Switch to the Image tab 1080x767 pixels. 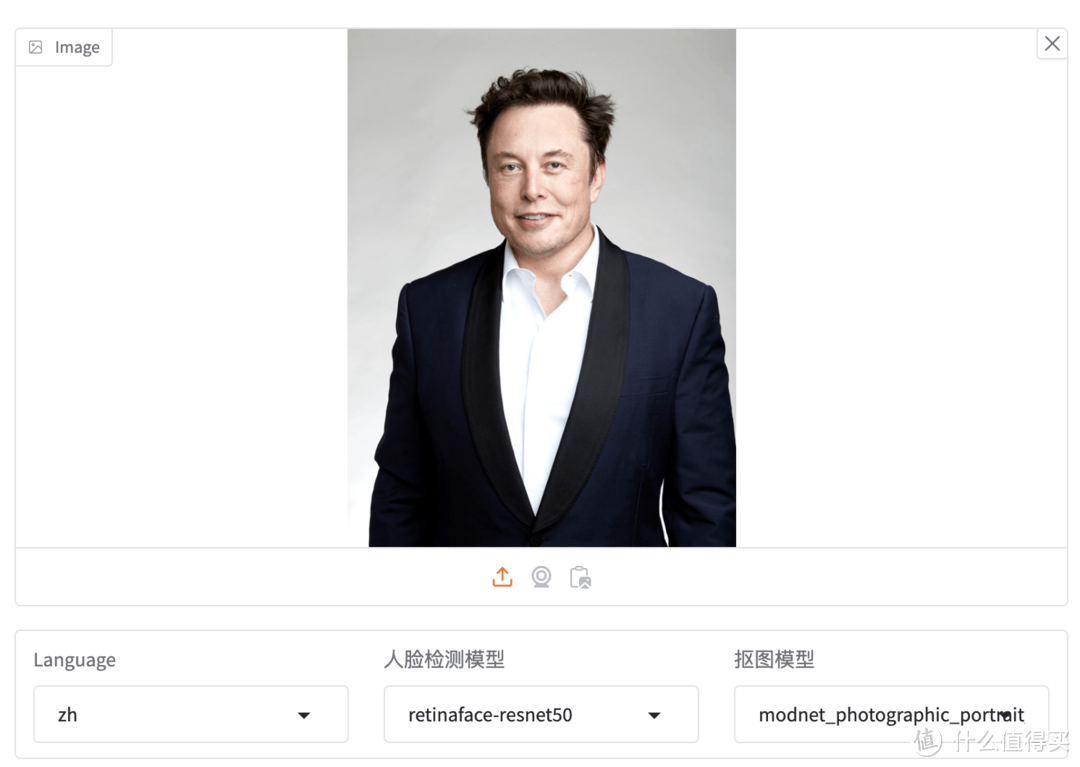(x=64, y=46)
